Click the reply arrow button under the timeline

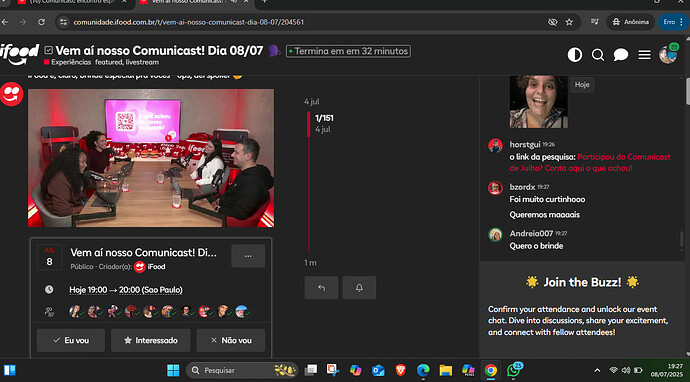click(321, 288)
